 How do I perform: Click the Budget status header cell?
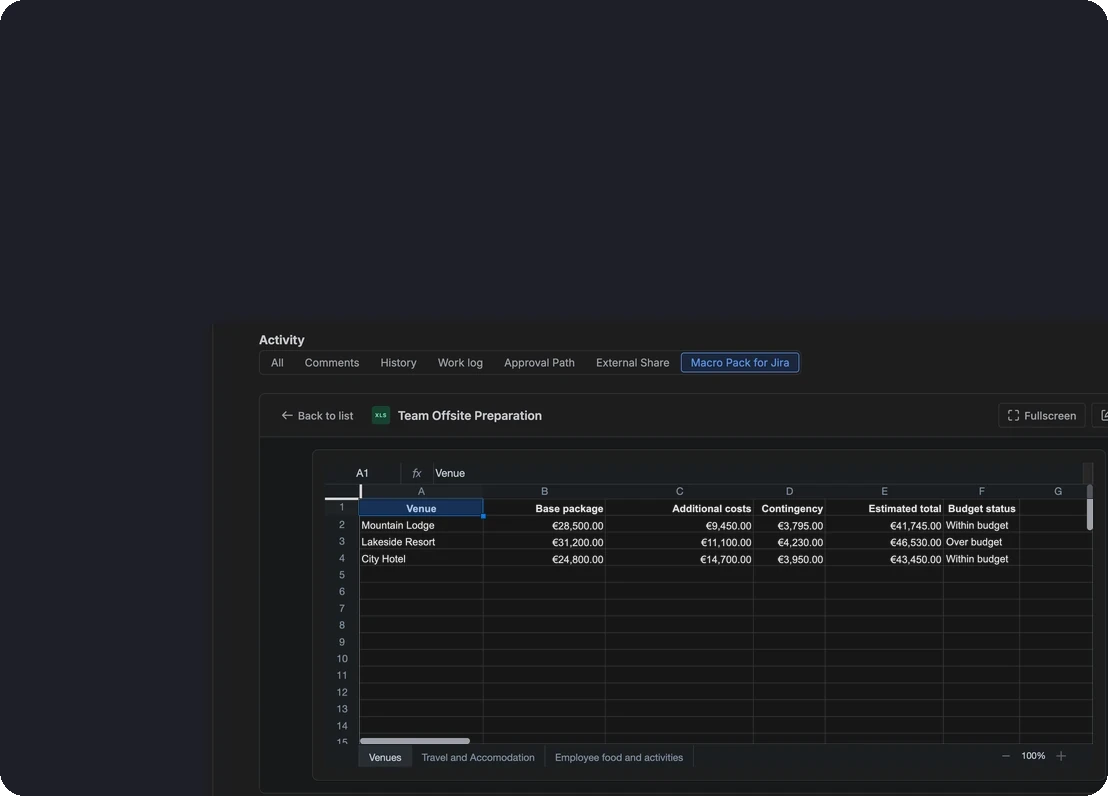coord(982,508)
